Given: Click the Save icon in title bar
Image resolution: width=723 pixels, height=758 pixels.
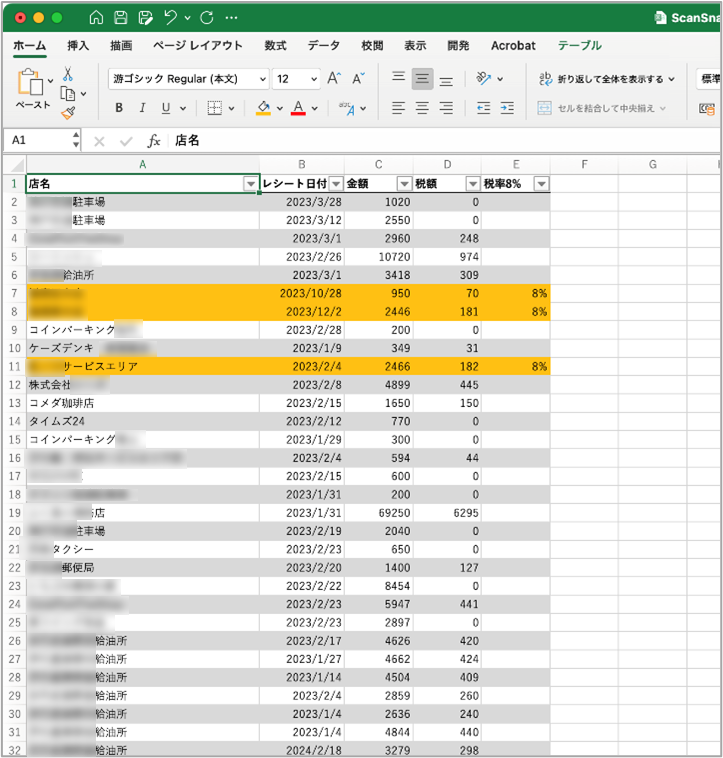Looking at the screenshot, I should click(120, 18).
